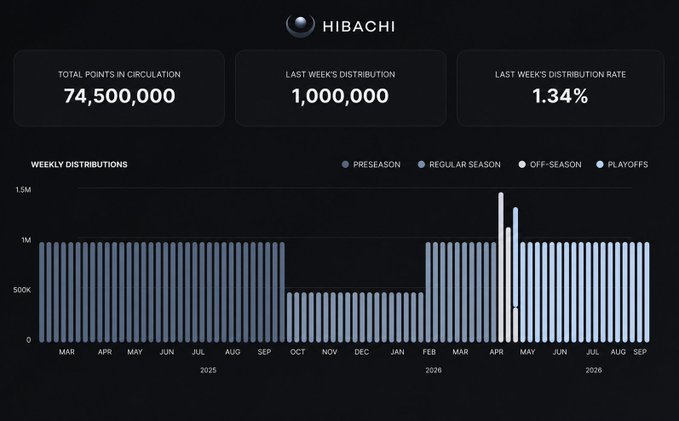The image size is (679, 421).
Task: Click the OCT x-axis label
Action: (x=297, y=352)
